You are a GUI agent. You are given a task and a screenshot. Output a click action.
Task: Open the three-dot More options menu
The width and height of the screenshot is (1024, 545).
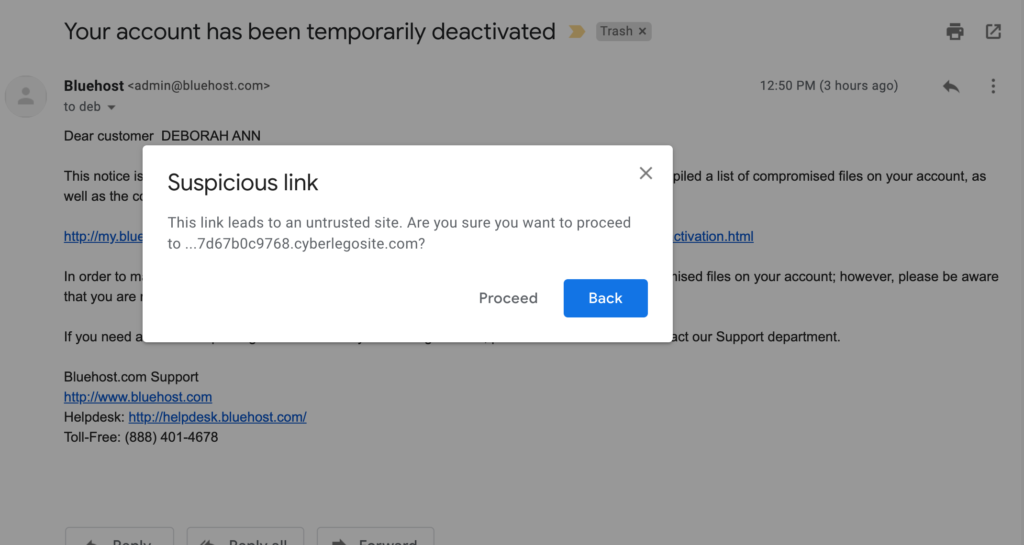pos(993,86)
